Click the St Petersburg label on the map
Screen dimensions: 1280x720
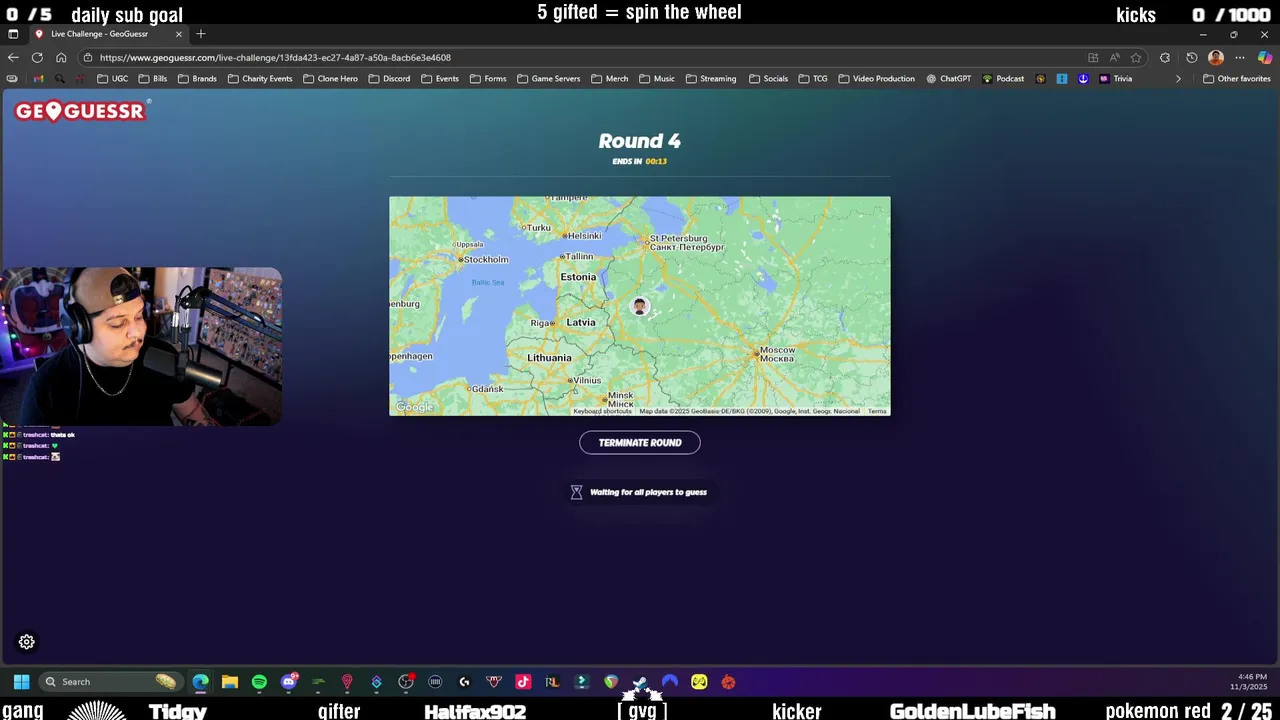pos(686,242)
